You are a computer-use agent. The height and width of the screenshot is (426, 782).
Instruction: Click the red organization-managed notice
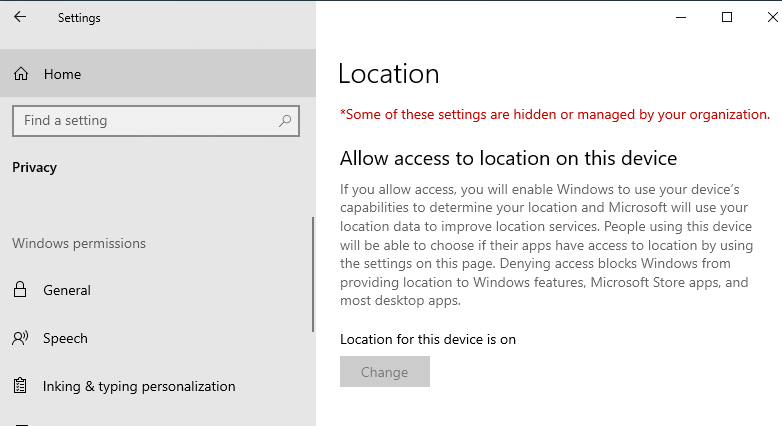(555, 115)
